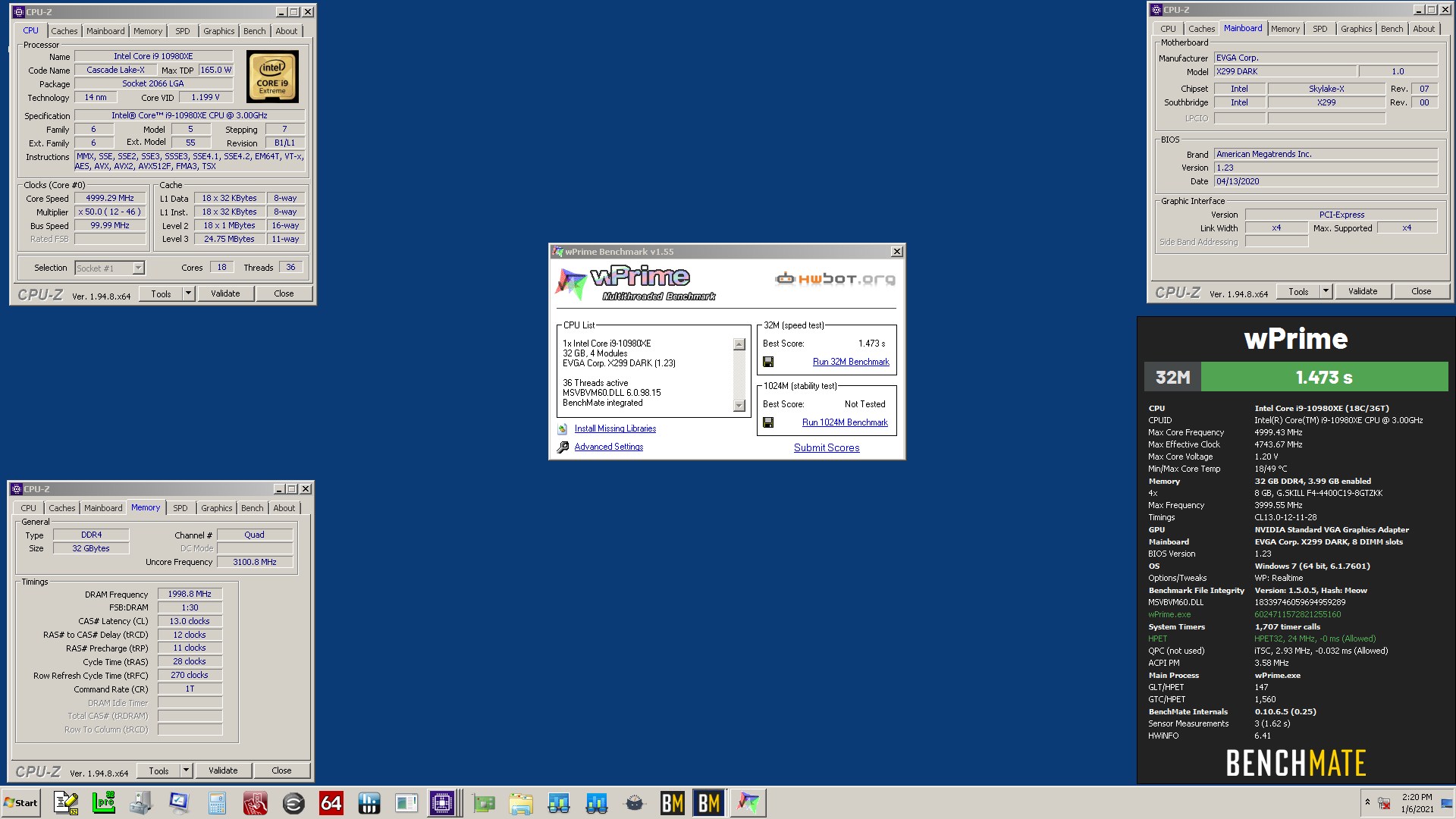Screen dimensions: 1456x819
Task: Switch to wPrime in the taskbar
Action: coord(748,802)
